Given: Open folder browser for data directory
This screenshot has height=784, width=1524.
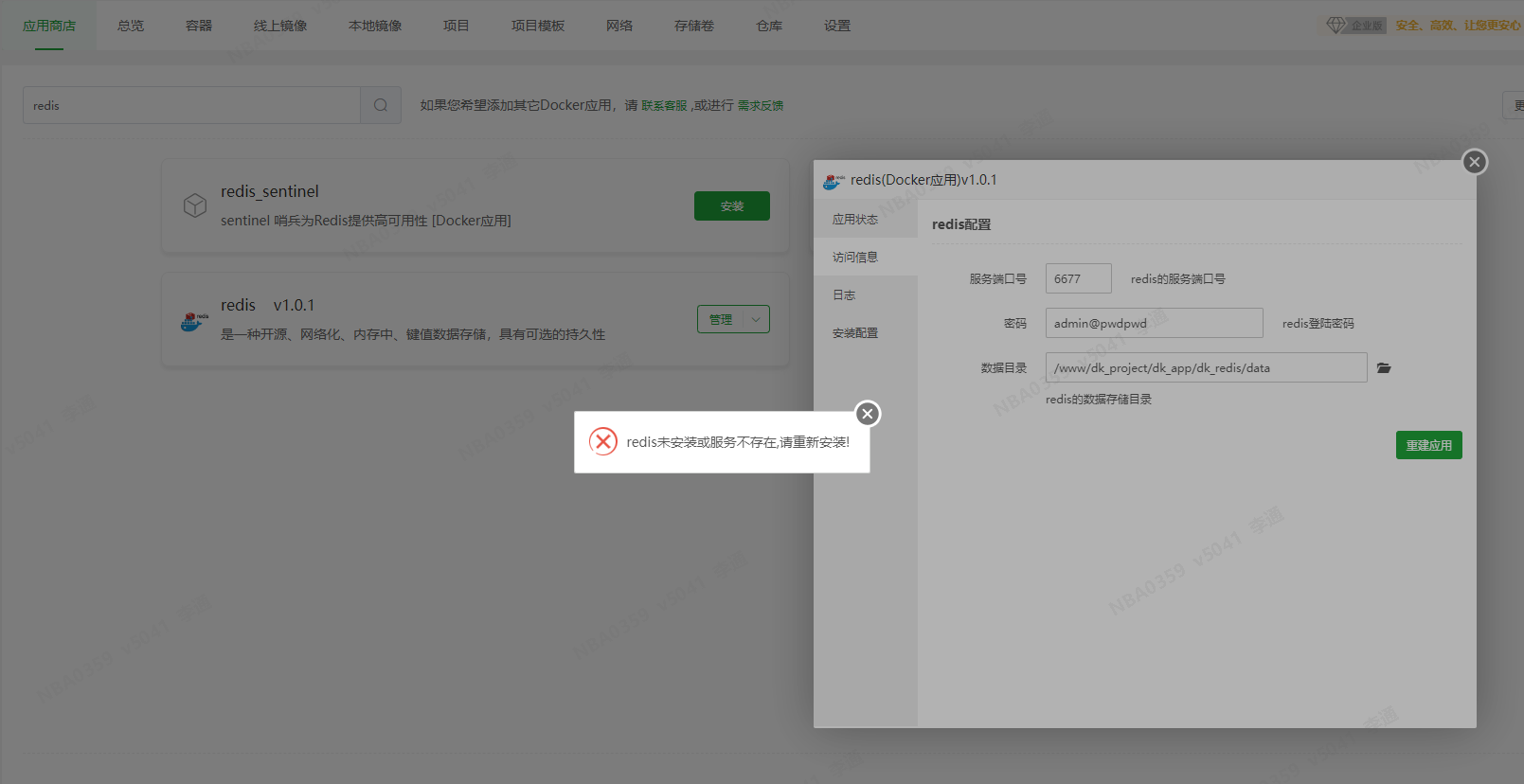Looking at the screenshot, I should [x=1384, y=367].
